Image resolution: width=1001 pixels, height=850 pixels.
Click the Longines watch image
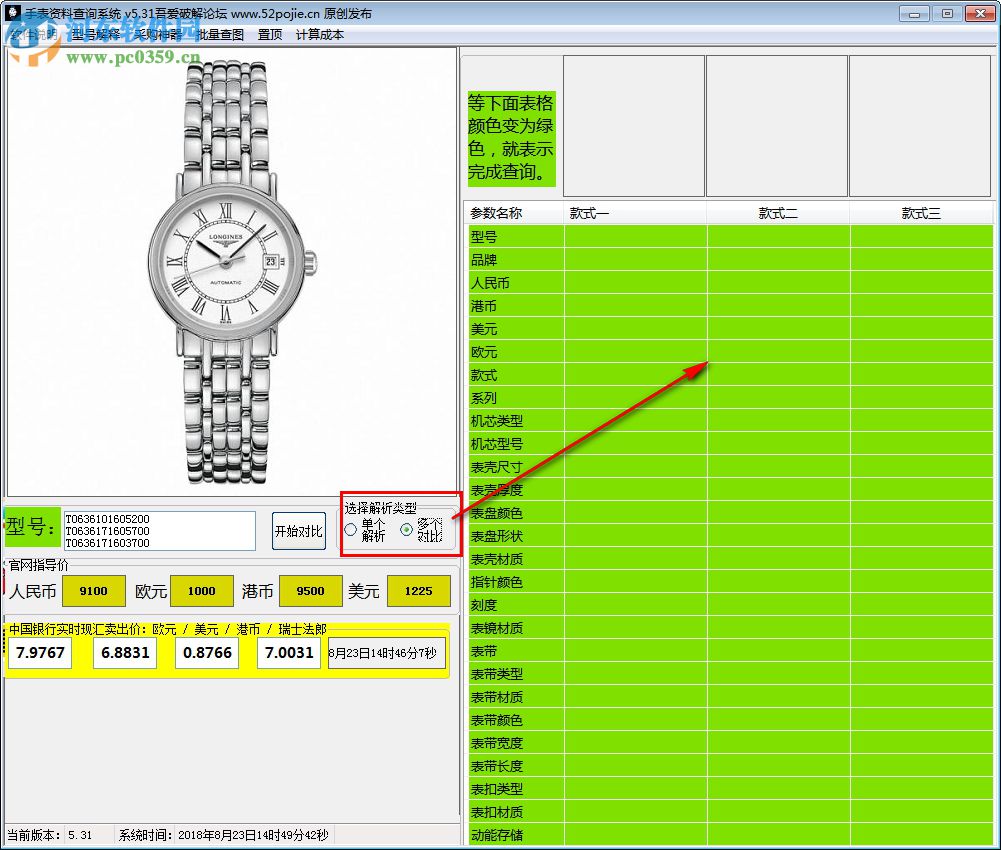click(x=232, y=272)
